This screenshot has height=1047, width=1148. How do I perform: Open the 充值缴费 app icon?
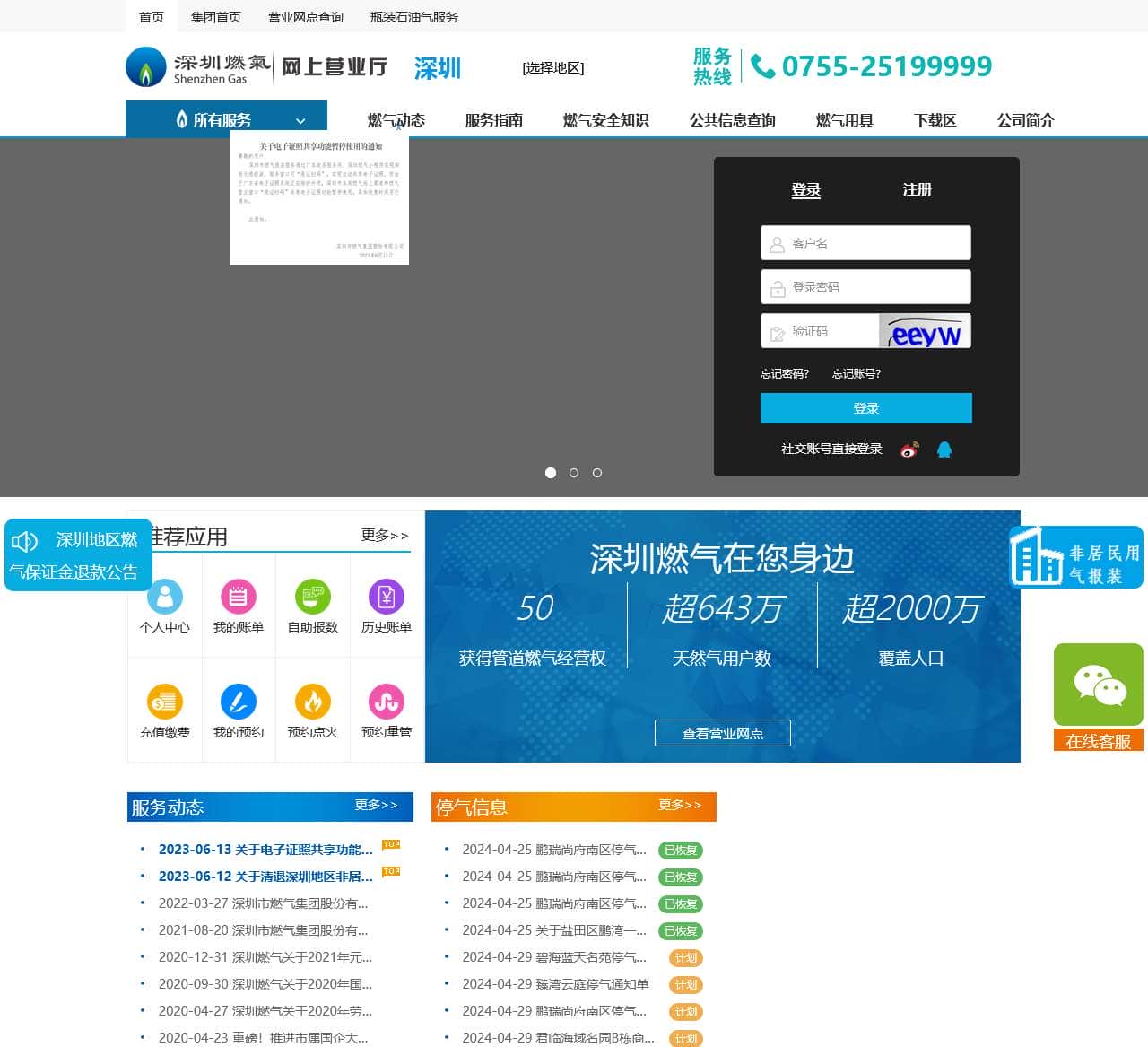pyautogui.click(x=165, y=702)
